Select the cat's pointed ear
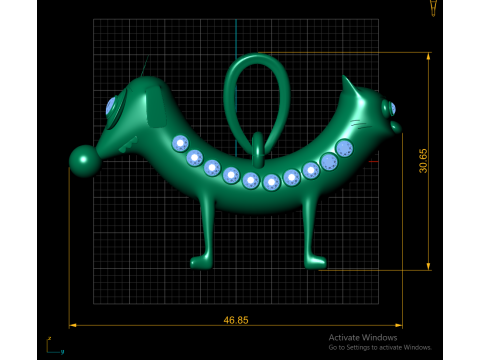The height and width of the screenshot is (360, 480). 350,85
